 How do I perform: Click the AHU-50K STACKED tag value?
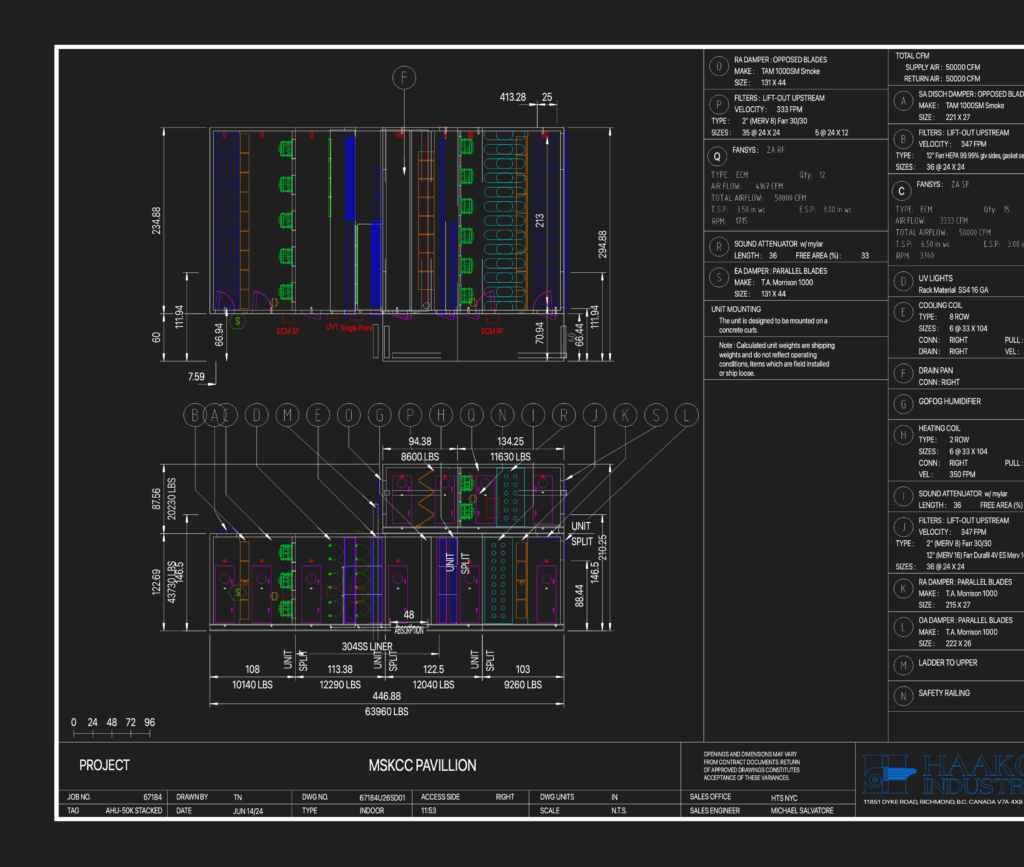tap(134, 811)
